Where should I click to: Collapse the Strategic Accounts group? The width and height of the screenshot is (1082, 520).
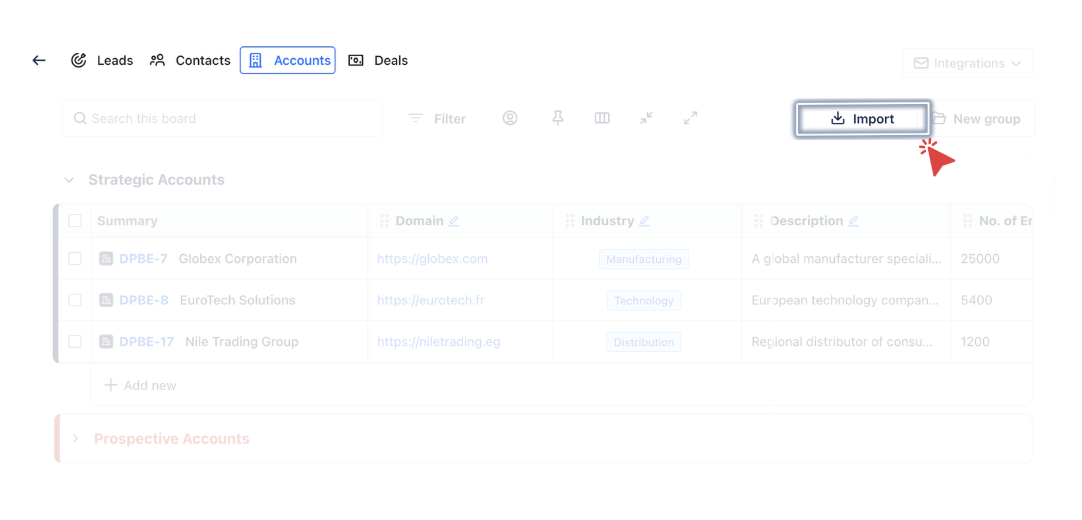(x=69, y=181)
